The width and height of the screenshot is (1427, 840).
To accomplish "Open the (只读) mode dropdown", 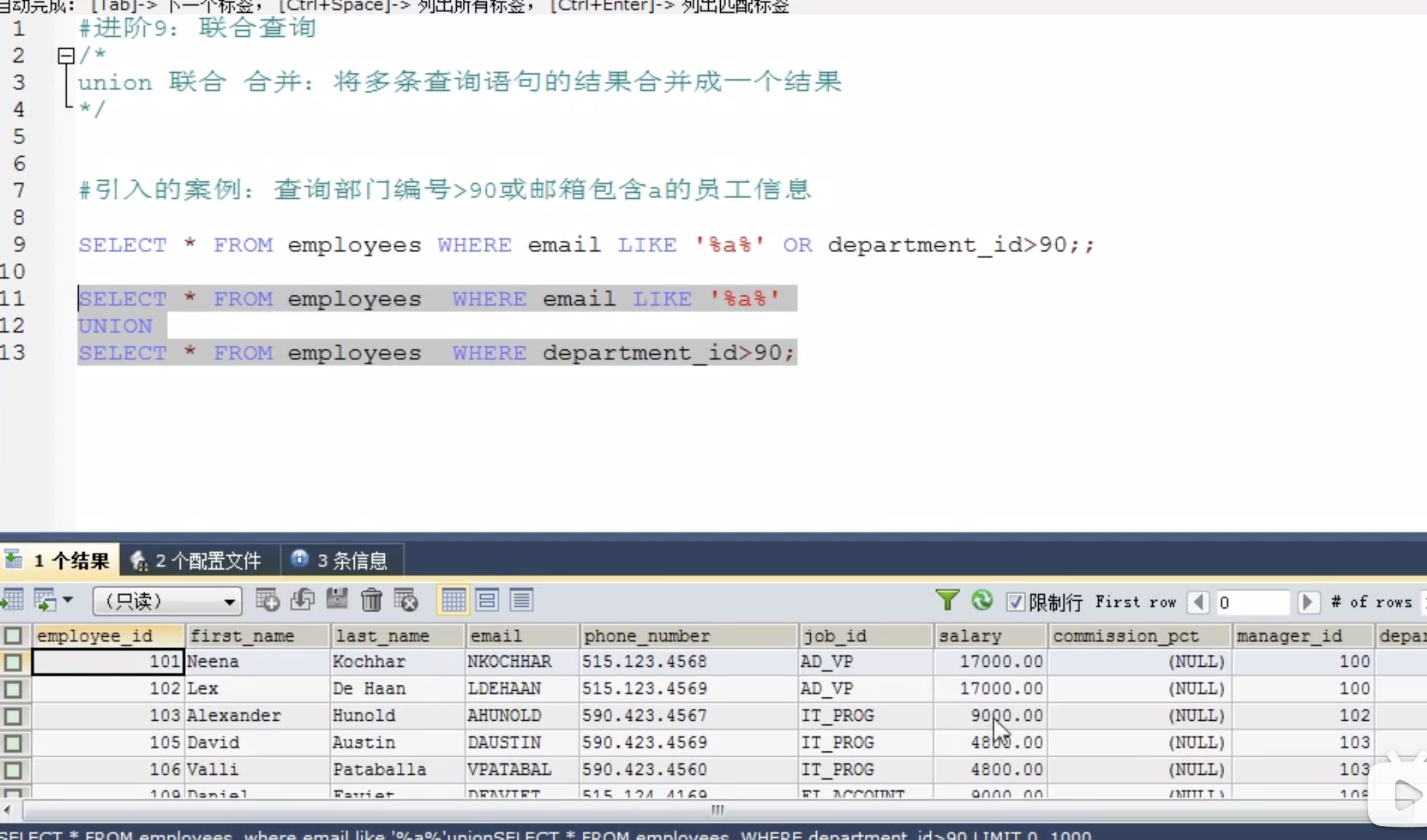I will click(x=167, y=601).
